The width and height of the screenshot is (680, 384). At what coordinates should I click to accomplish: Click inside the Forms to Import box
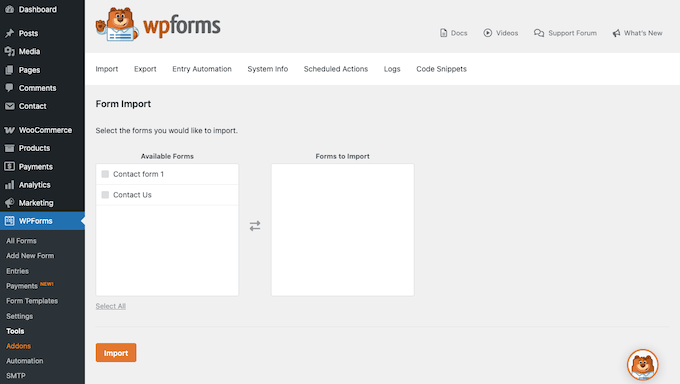(x=343, y=230)
